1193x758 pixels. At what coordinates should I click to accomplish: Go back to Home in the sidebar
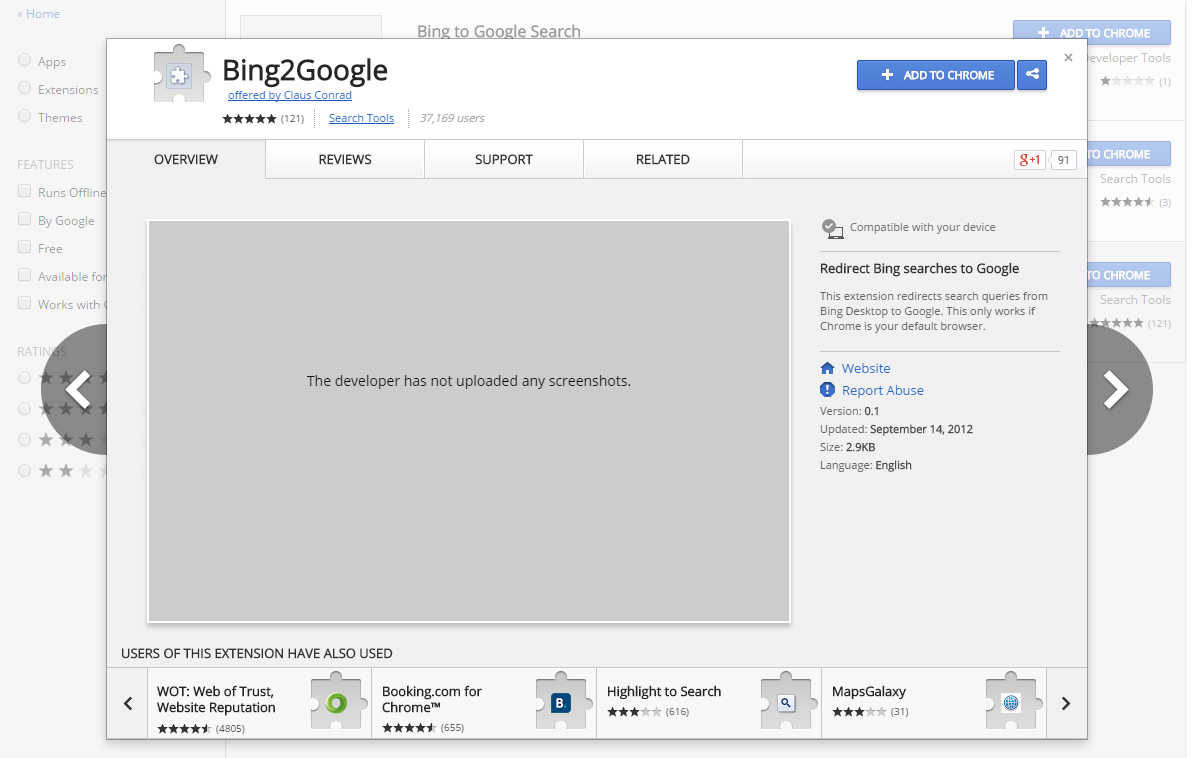pos(38,14)
